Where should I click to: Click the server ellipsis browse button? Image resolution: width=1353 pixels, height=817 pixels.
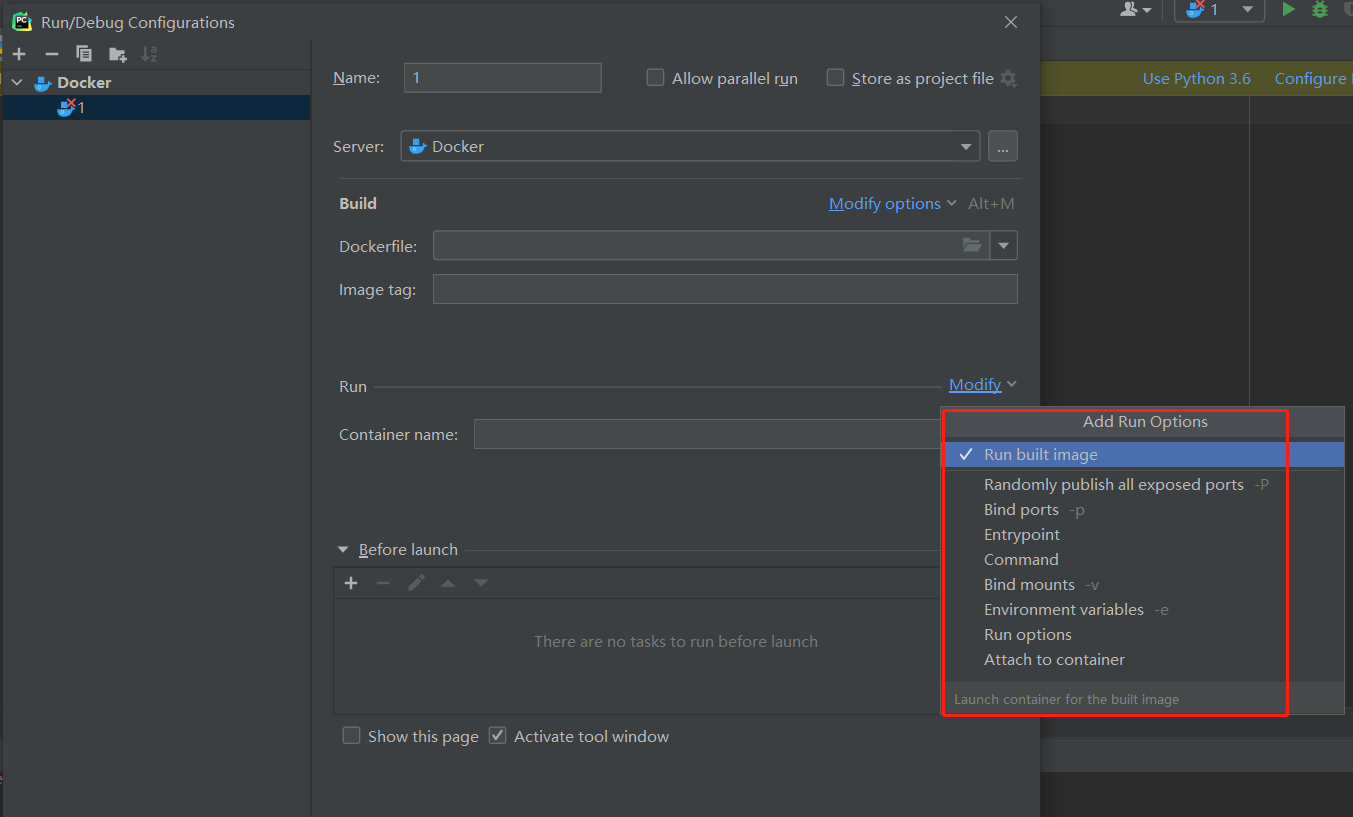[x=1003, y=146]
